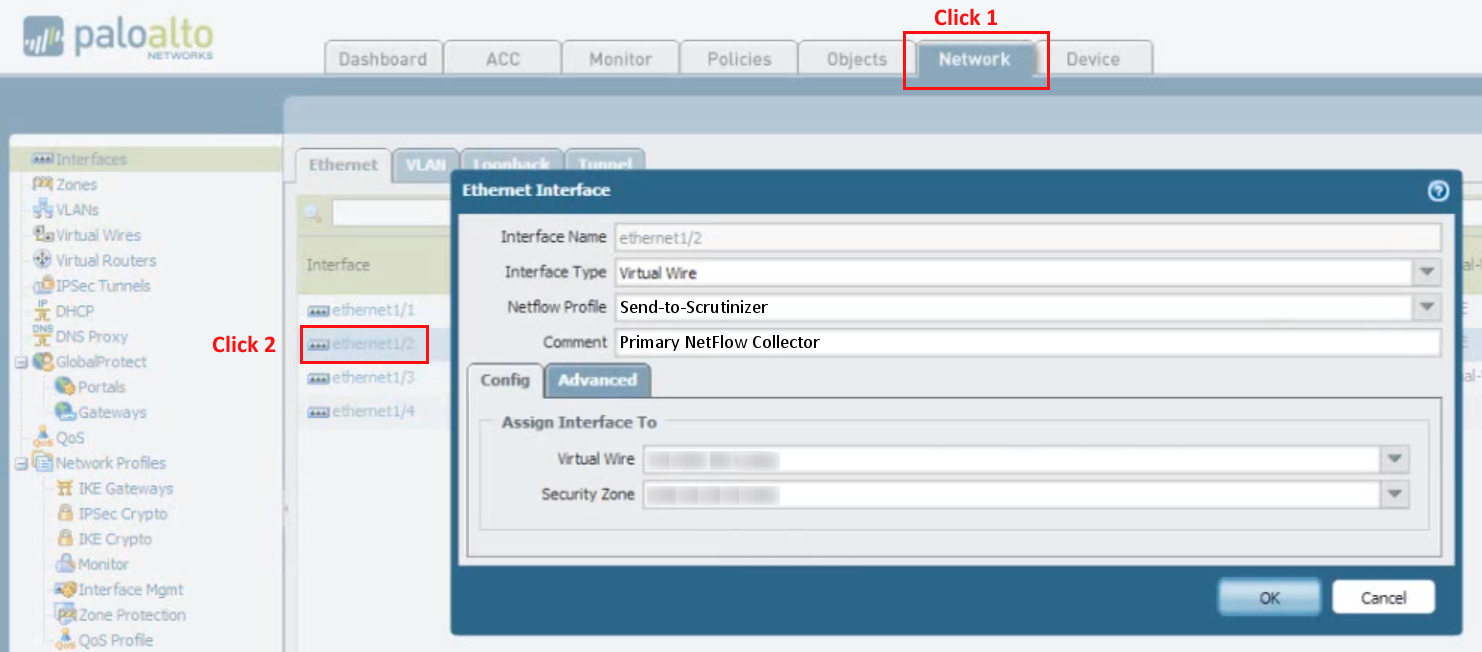Expand the Netflow Profile dropdown

[x=1426, y=307]
